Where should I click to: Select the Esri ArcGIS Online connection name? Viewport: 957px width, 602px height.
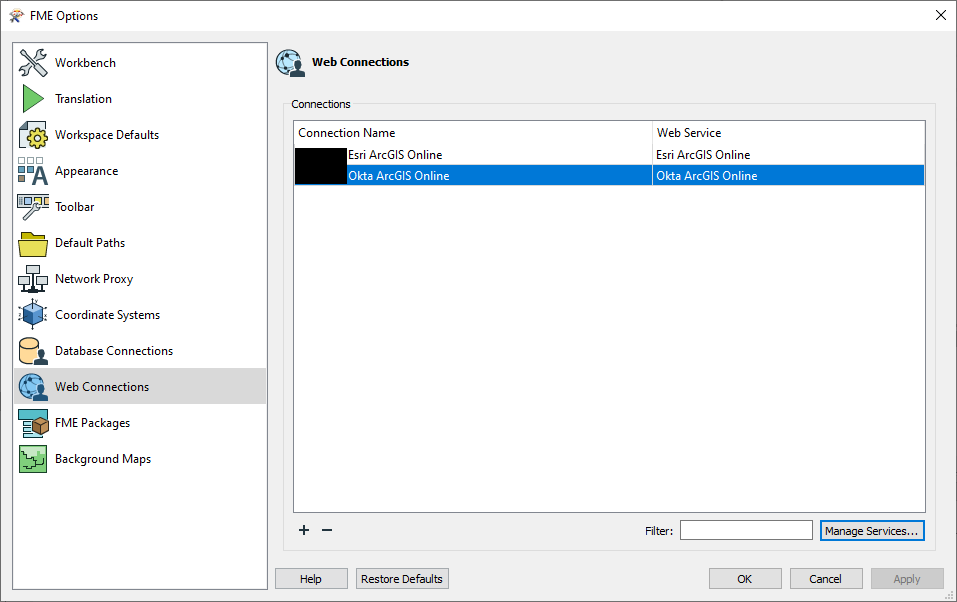coord(395,155)
